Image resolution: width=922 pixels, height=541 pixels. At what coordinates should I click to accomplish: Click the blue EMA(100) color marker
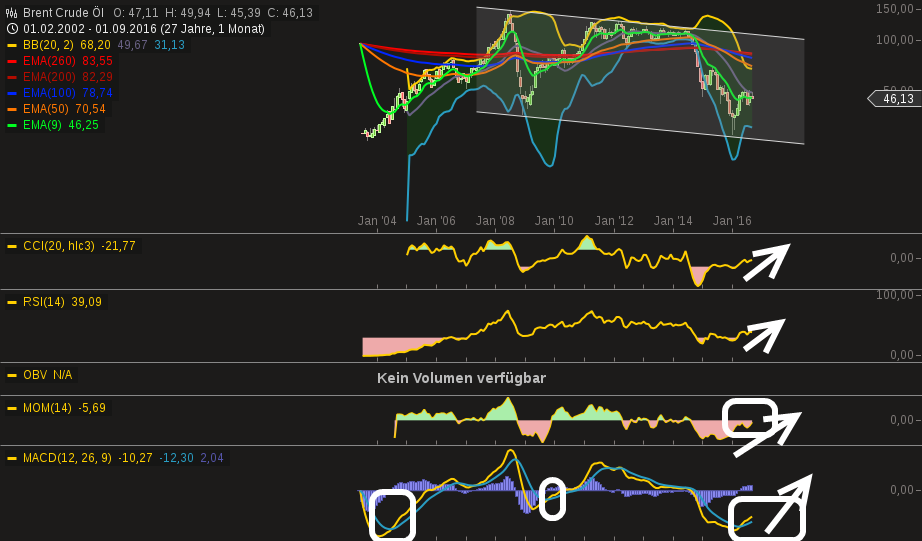12,93
